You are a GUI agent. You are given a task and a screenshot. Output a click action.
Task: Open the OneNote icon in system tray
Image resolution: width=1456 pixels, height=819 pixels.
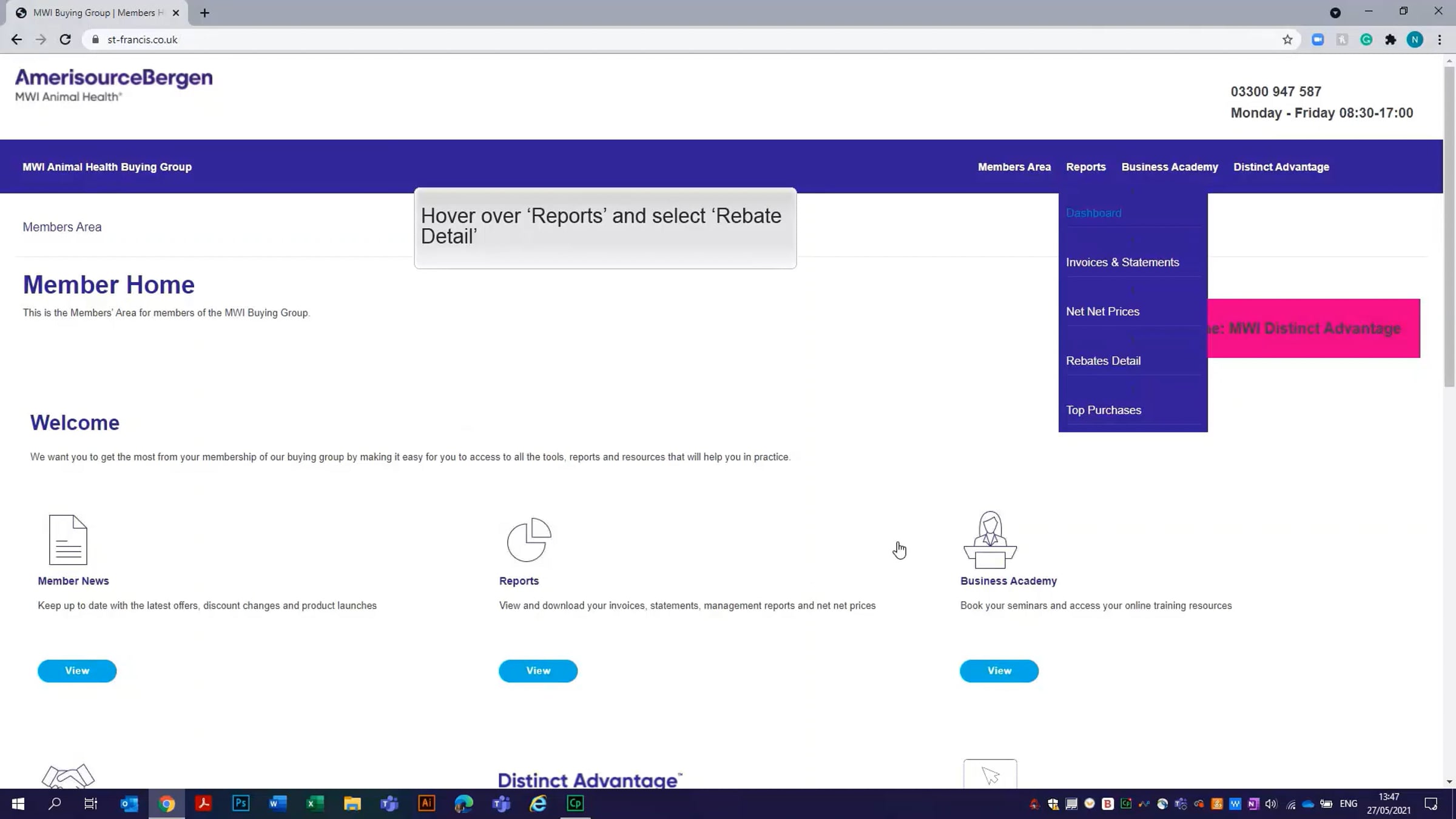point(1253,804)
